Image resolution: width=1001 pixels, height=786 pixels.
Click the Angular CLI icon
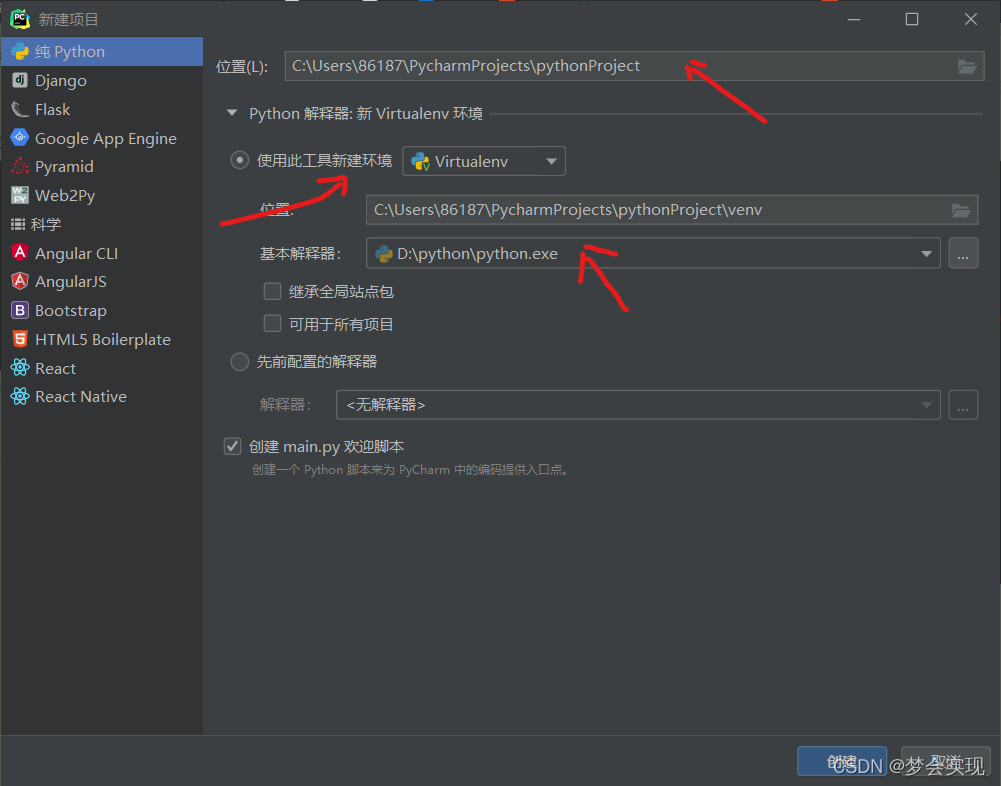[20, 252]
